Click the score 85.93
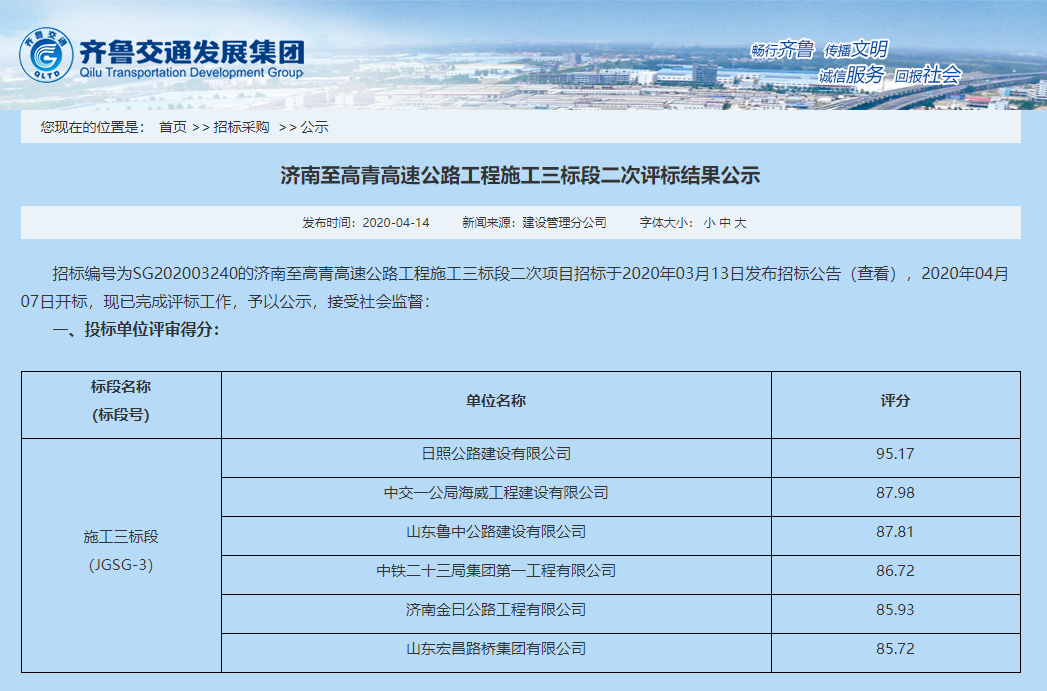Image resolution: width=1047 pixels, height=691 pixels. pyautogui.click(x=895, y=610)
